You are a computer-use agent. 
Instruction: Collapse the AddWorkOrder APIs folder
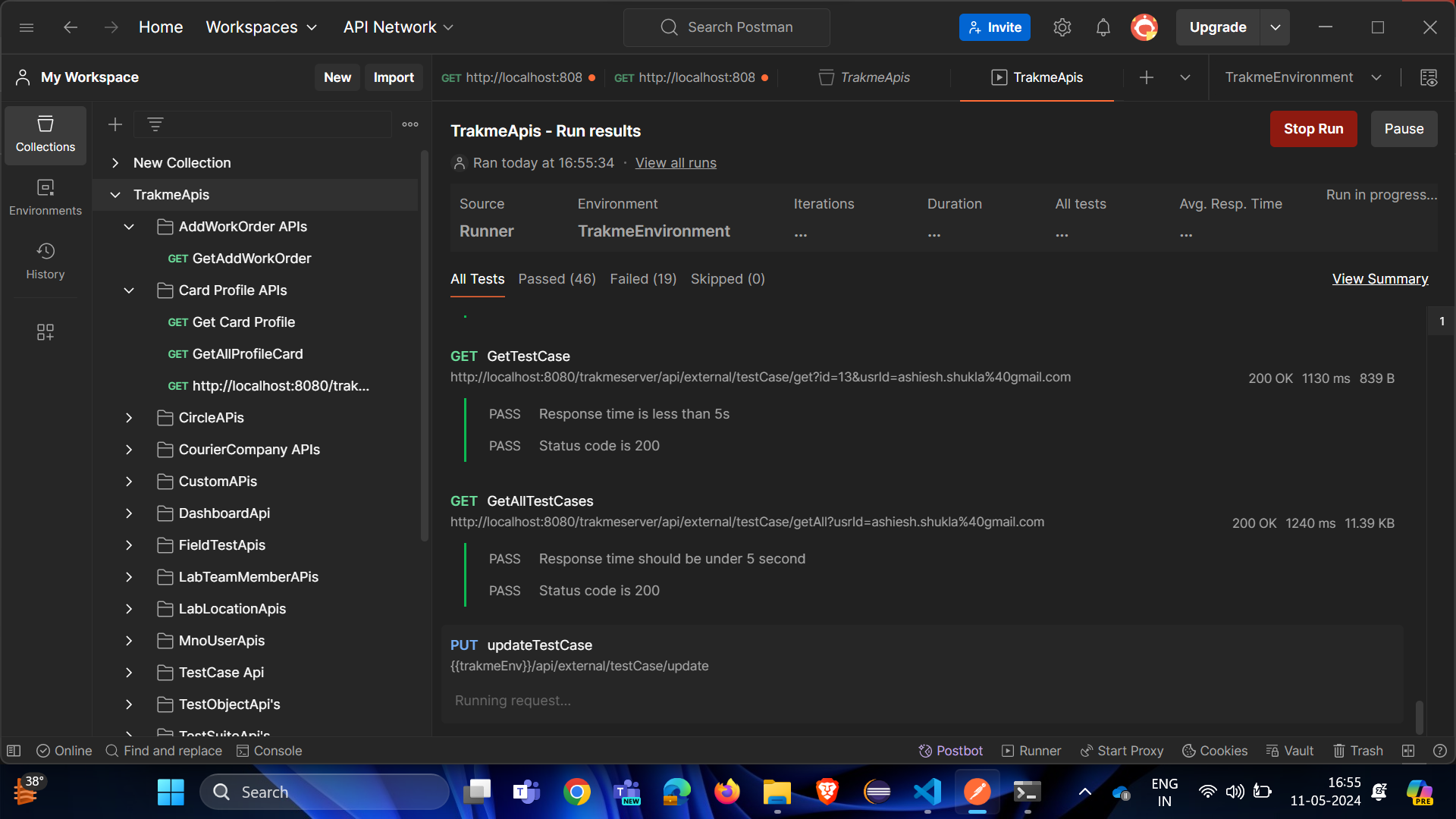pos(129,227)
